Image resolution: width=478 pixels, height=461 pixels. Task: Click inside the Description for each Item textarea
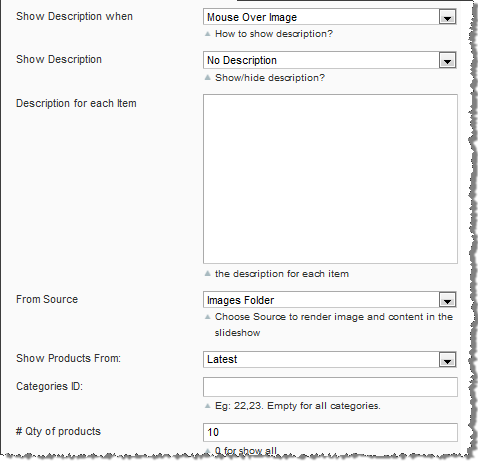point(330,179)
